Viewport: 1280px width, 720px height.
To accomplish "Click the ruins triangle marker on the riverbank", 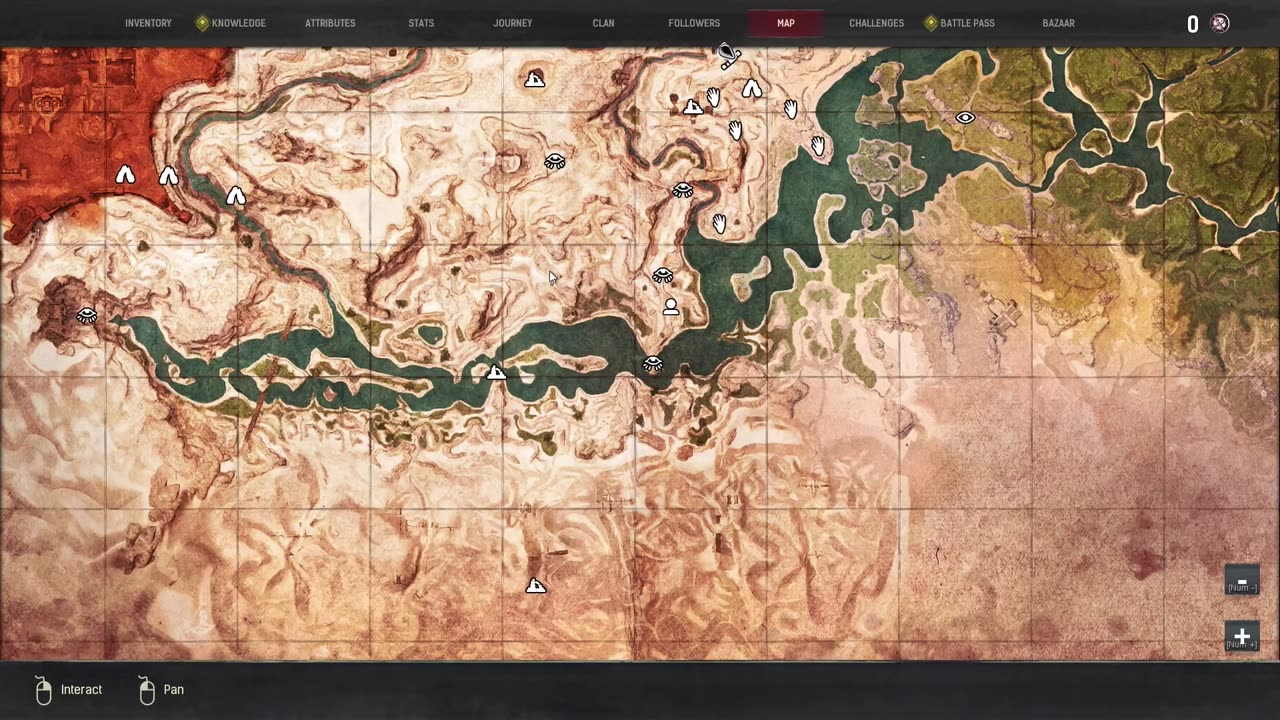I will (496, 373).
